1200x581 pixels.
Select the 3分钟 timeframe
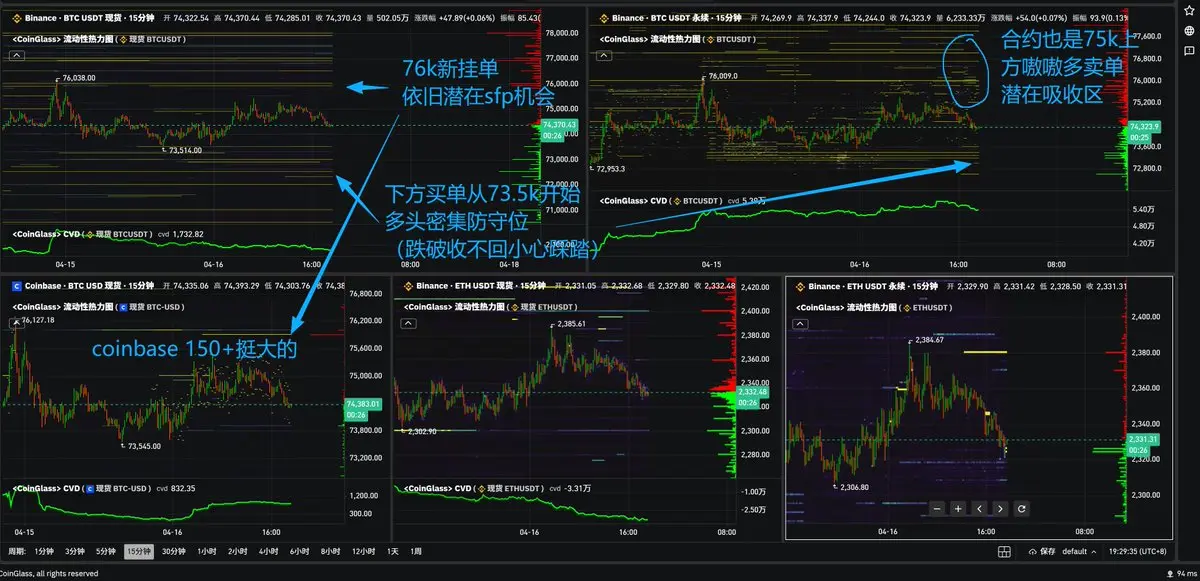(74, 551)
